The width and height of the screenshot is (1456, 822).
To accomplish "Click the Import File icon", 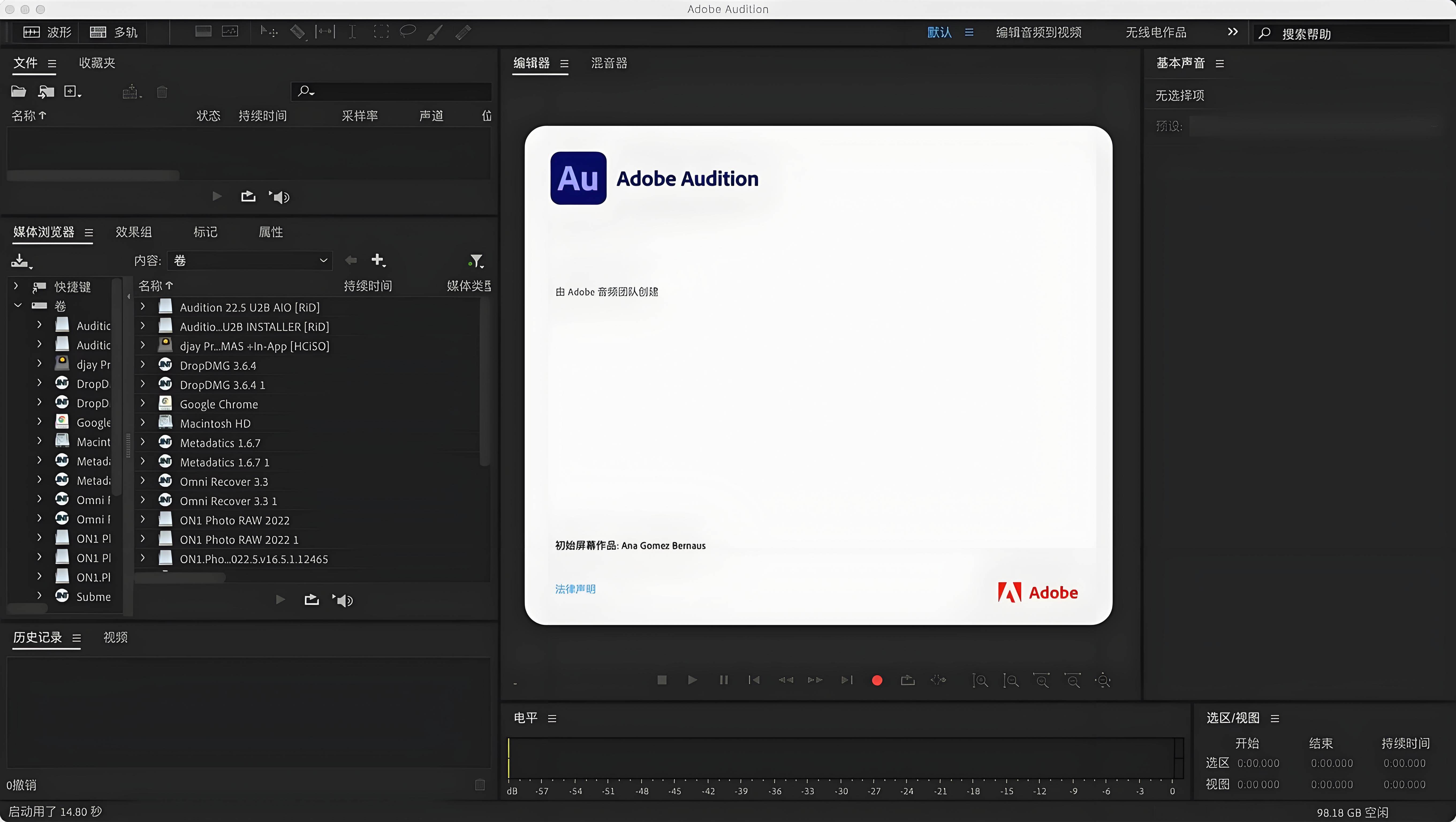I will (x=46, y=92).
